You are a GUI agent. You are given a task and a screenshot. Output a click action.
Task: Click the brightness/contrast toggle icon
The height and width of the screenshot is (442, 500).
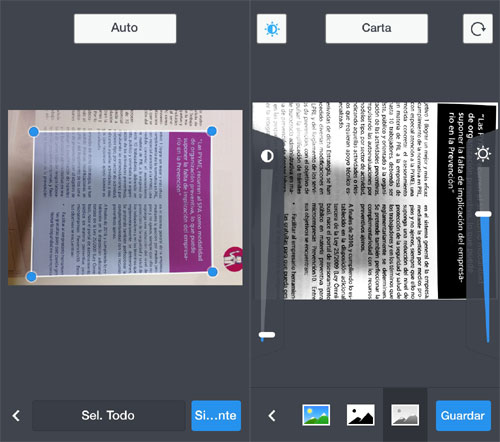[x=272, y=29]
